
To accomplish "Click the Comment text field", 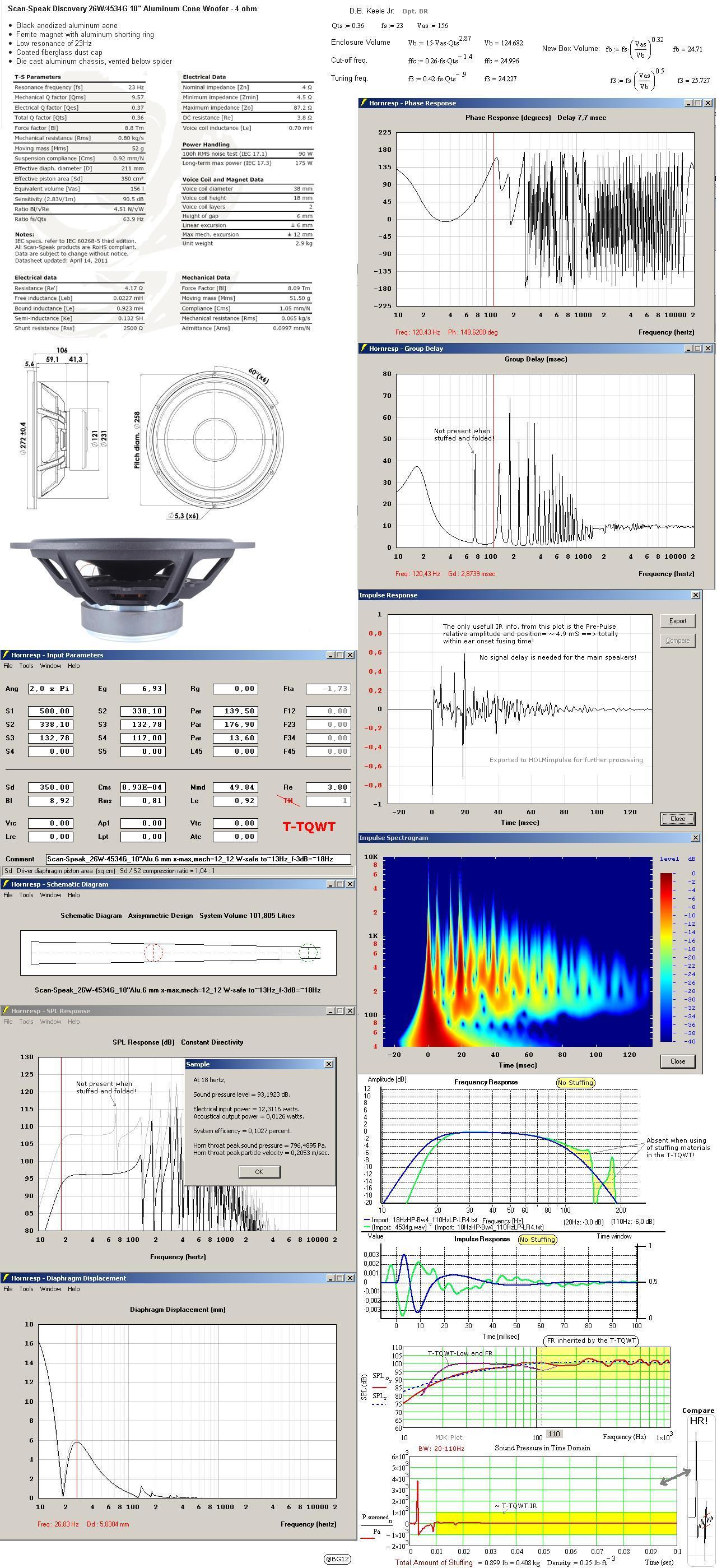I will point(198,859).
